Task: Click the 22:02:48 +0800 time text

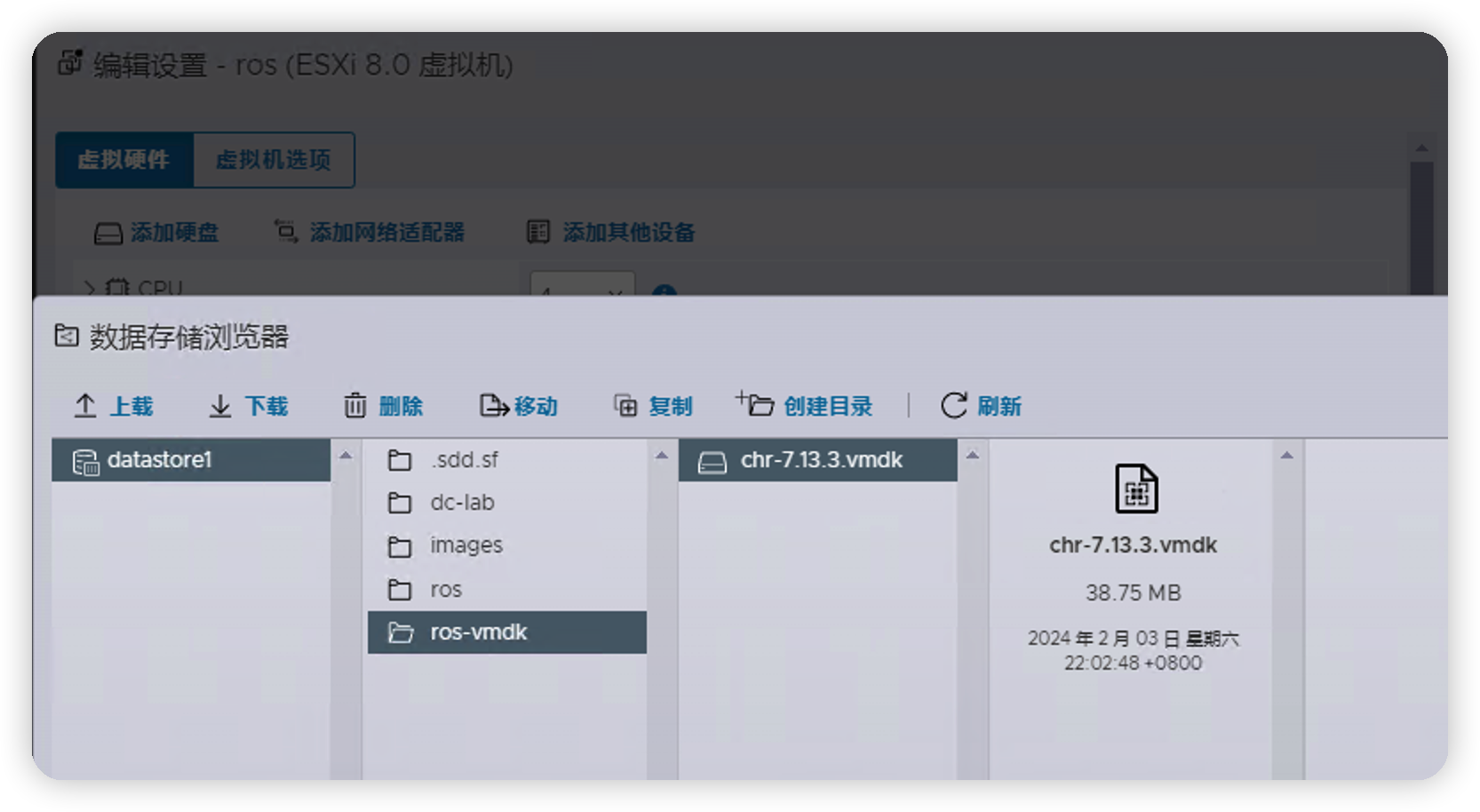Action: [1134, 663]
